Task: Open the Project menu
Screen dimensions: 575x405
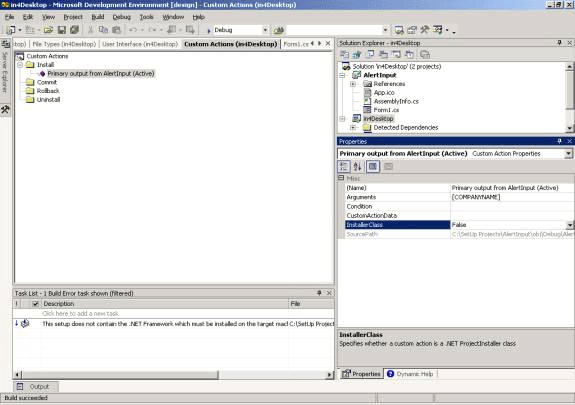Action: click(73, 17)
